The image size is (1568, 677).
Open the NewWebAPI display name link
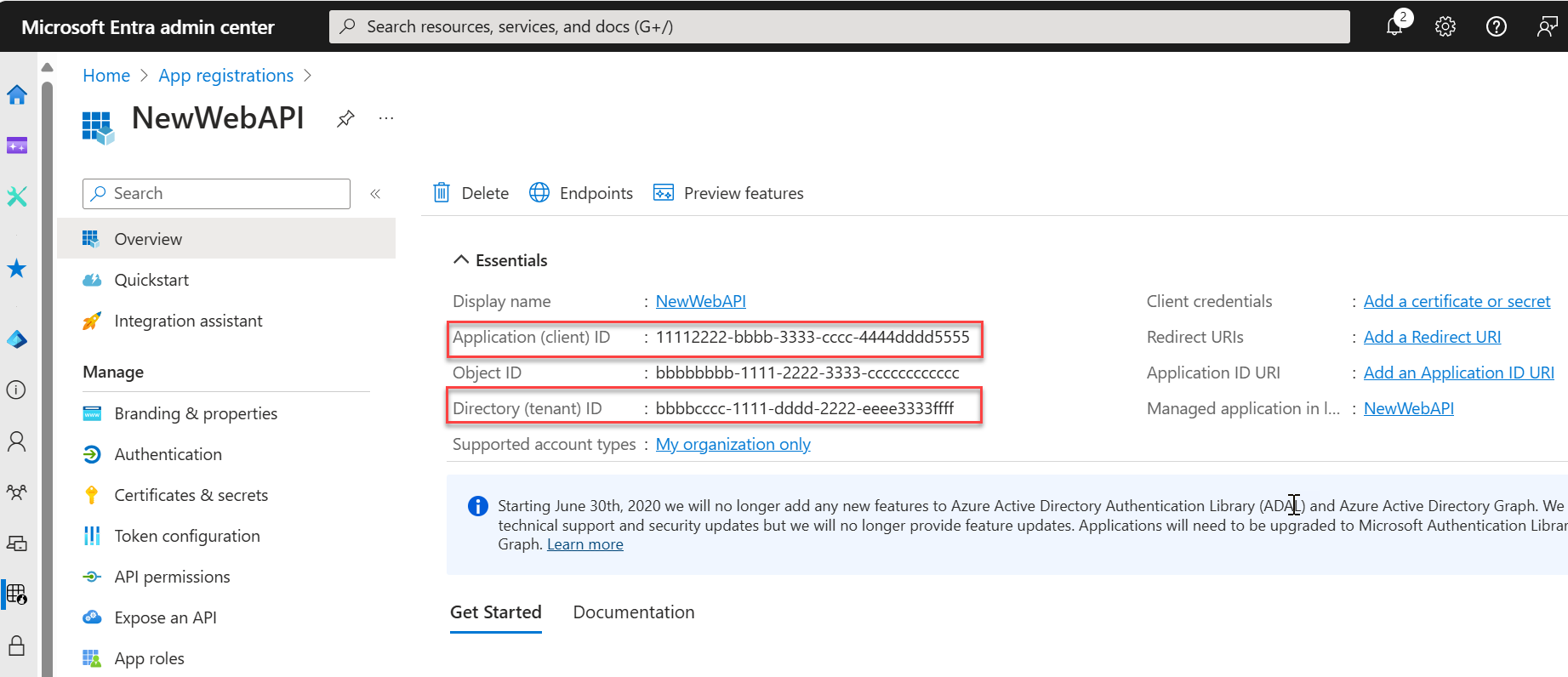point(701,301)
